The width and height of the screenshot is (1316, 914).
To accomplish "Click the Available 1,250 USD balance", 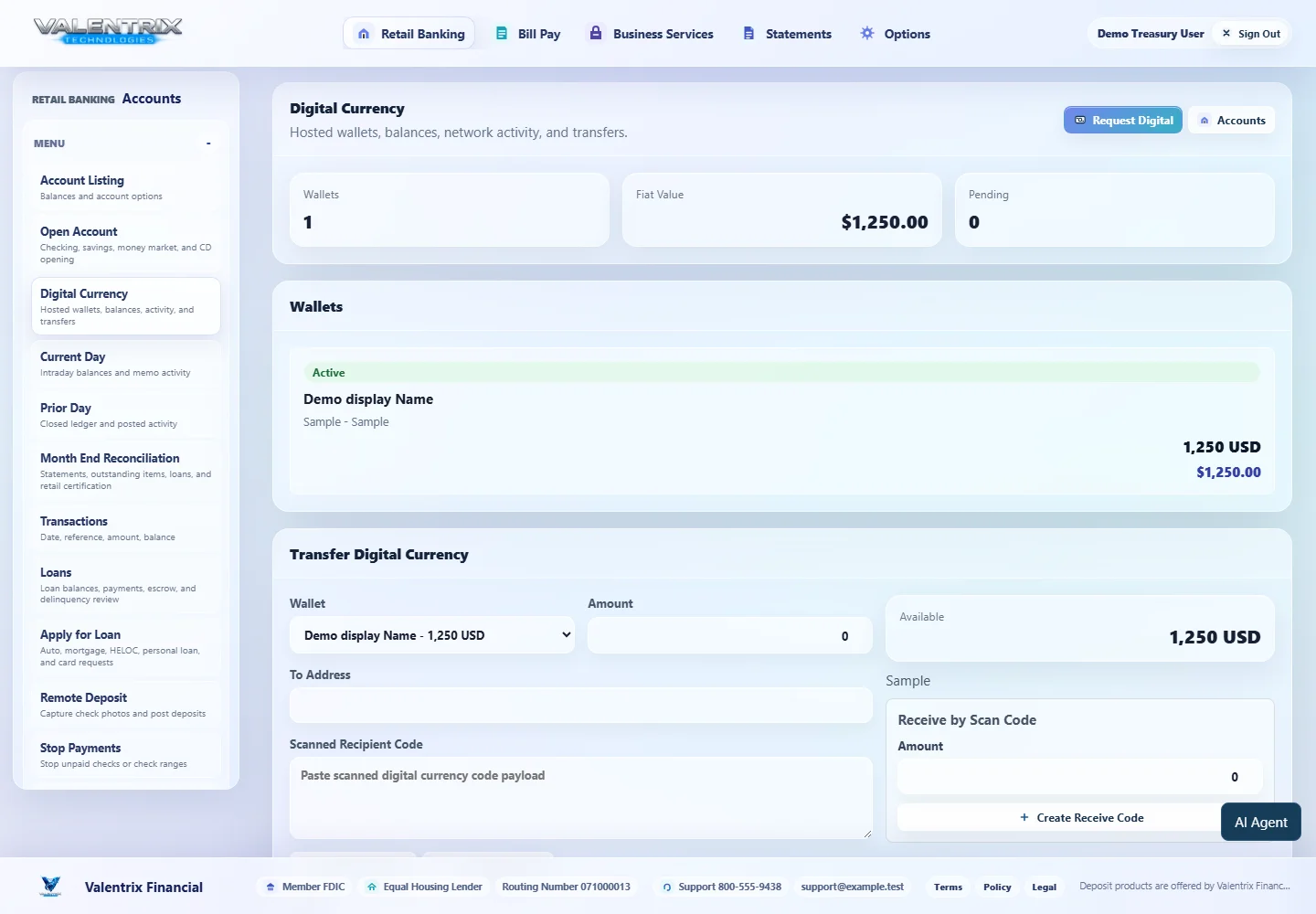I will coord(1215,637).
